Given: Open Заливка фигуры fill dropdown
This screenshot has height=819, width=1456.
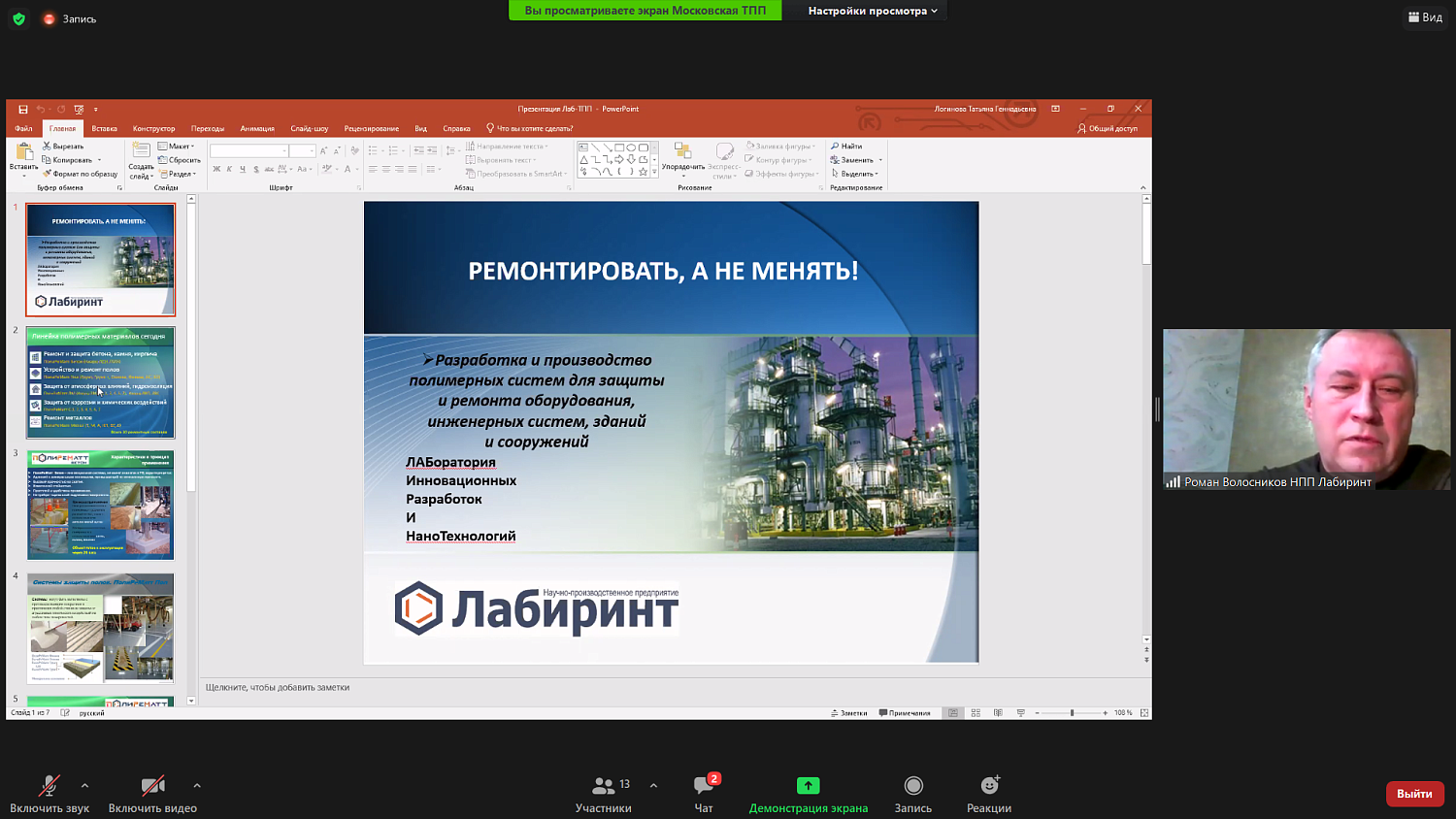Looking at the screenshot, I should click(781, 147).
